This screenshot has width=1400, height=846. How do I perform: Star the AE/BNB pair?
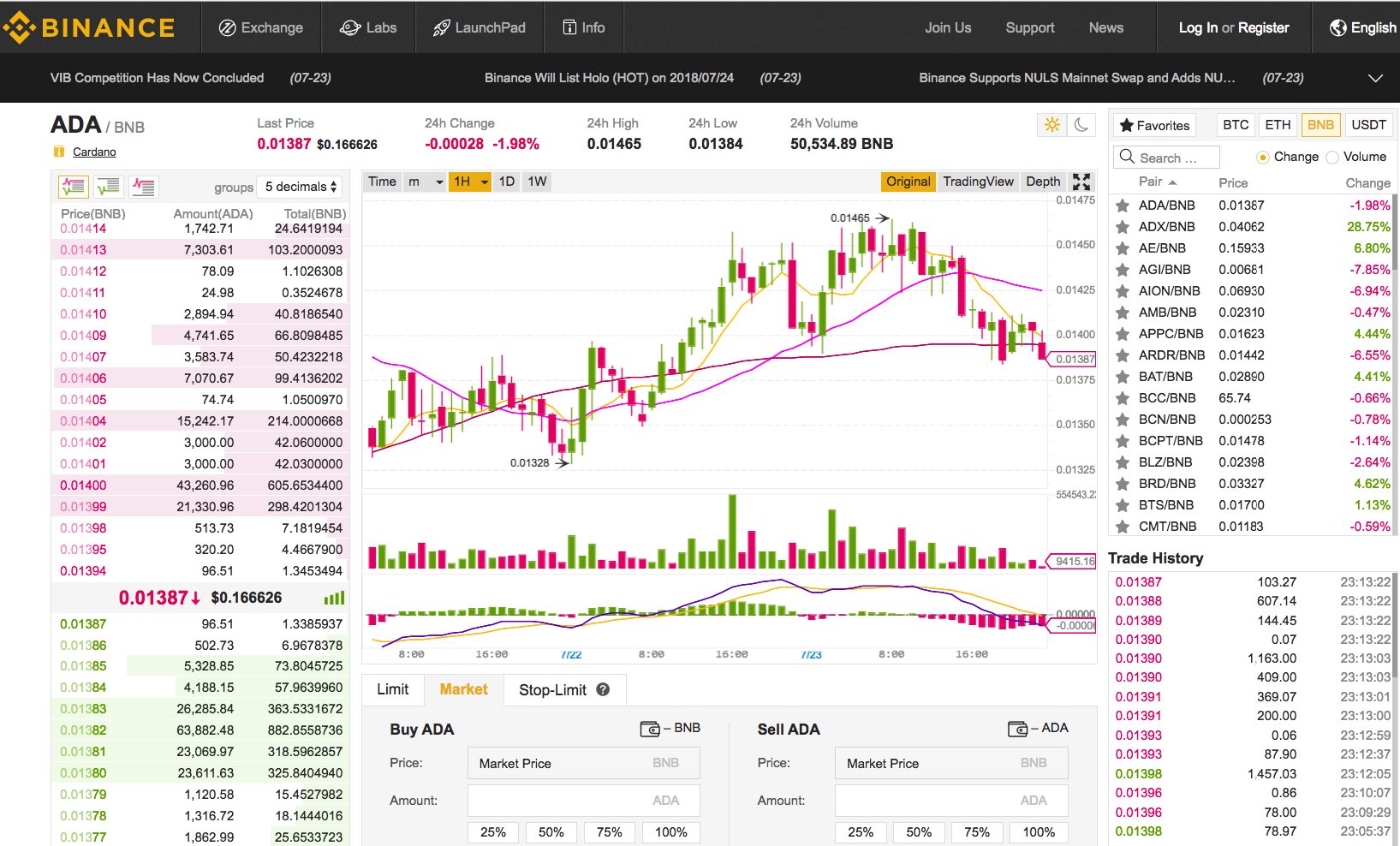click(1122, 248)
